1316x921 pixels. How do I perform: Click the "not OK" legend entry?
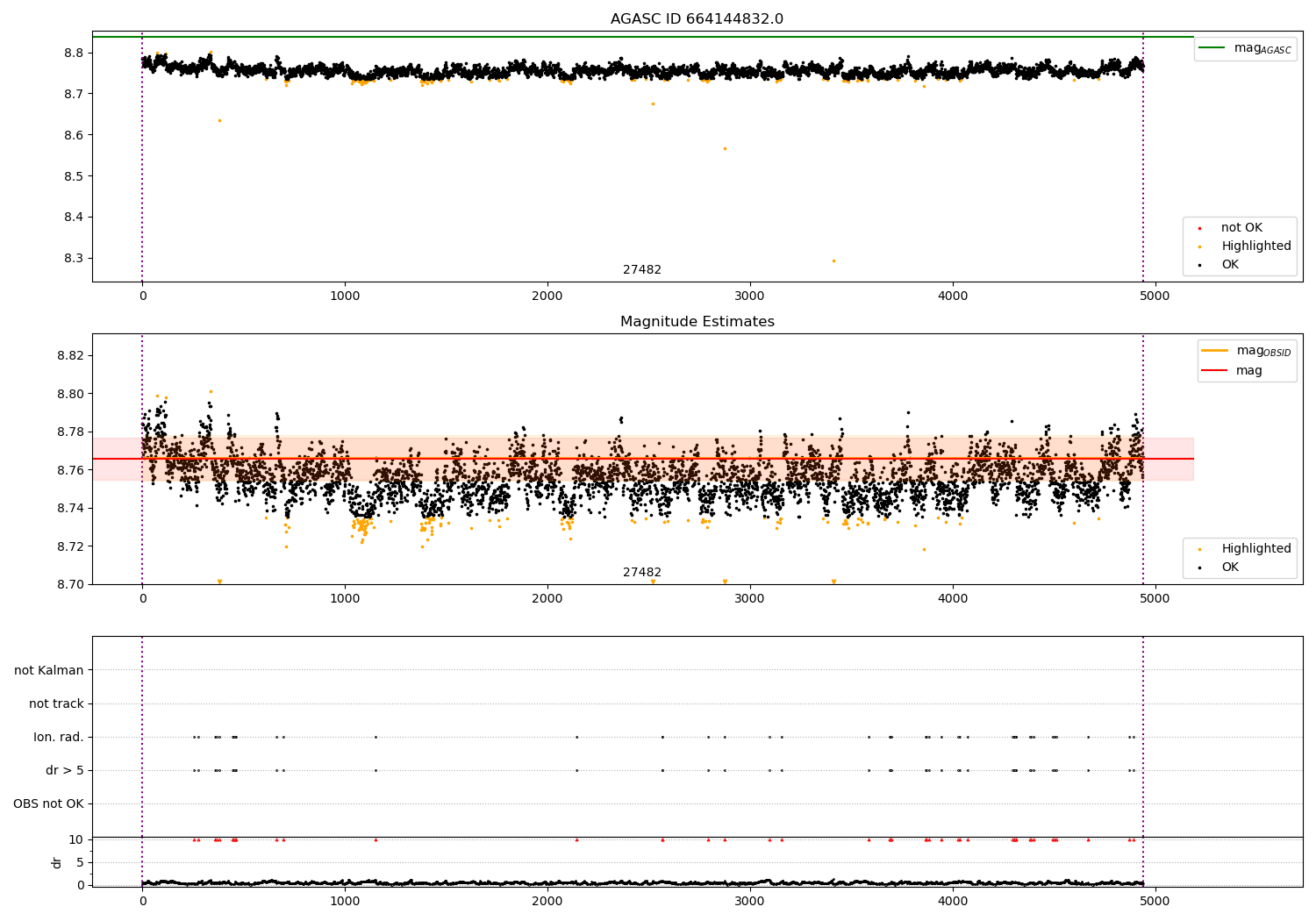pos(1241,228)
